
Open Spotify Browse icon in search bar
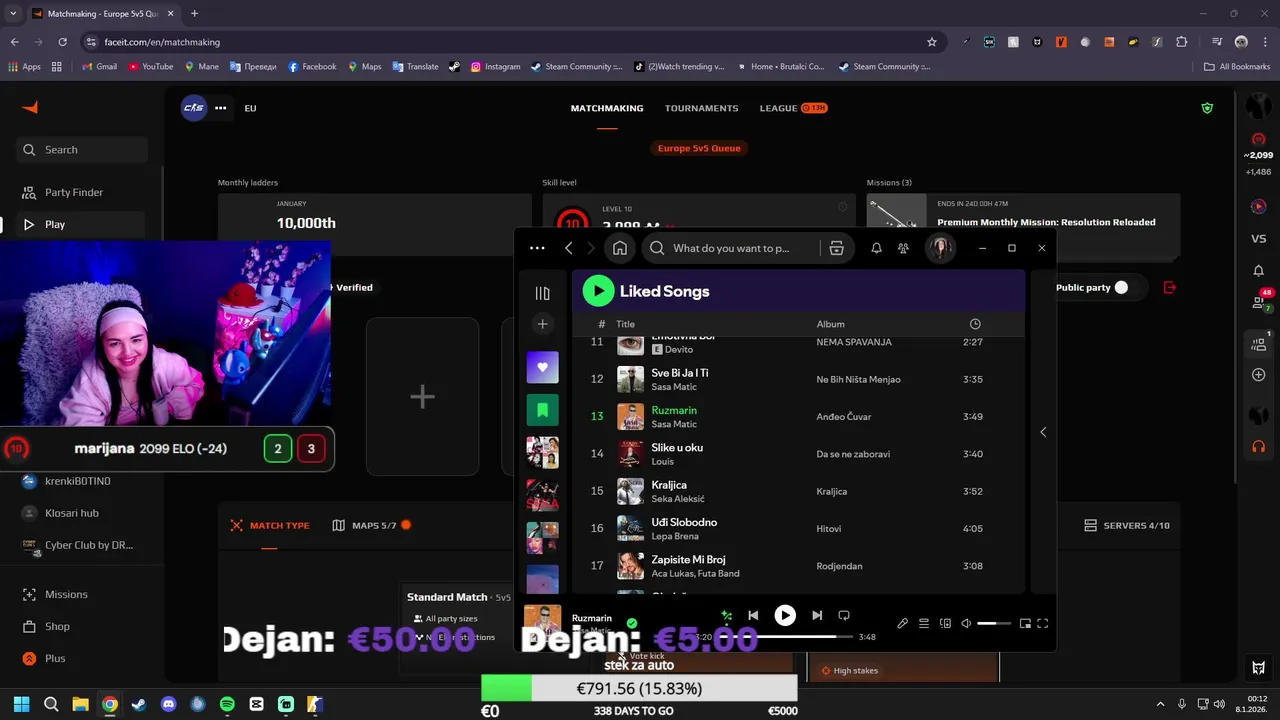(x=837, y=248)
